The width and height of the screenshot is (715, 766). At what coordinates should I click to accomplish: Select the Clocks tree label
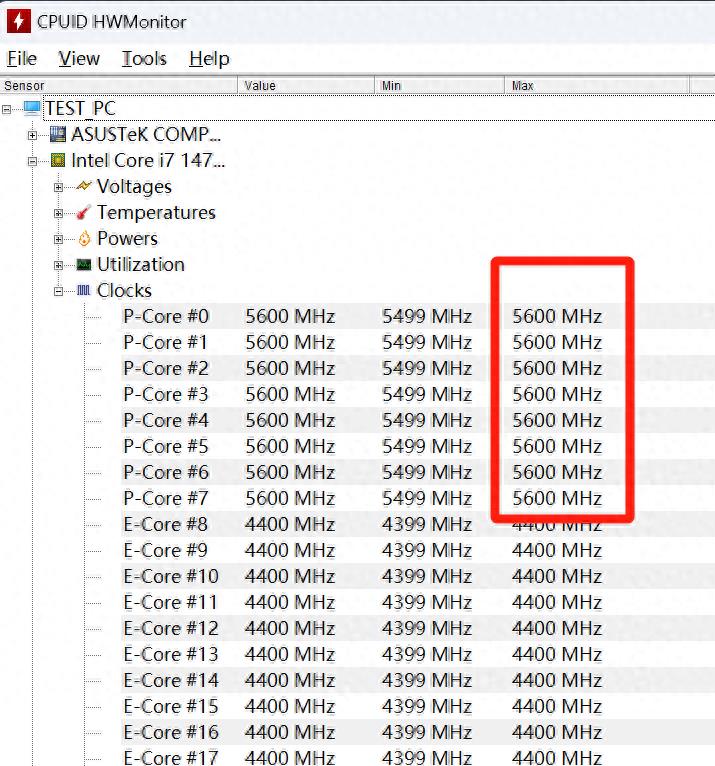tap(124, 291)
